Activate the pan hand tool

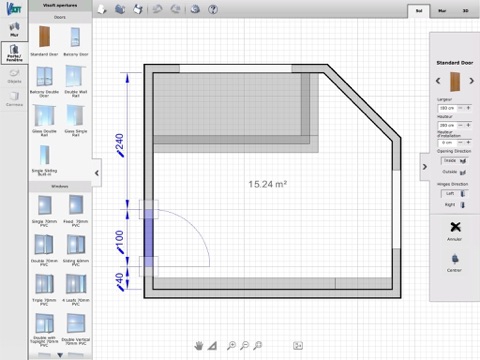pos(199,346)
